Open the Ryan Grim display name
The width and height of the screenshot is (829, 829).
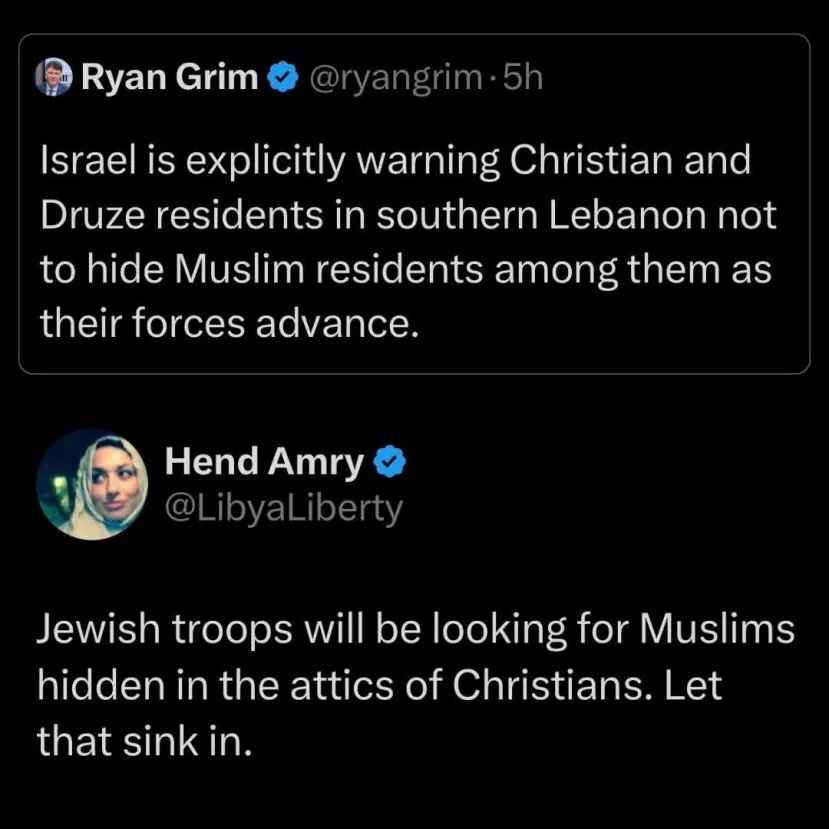click(170, 77)
